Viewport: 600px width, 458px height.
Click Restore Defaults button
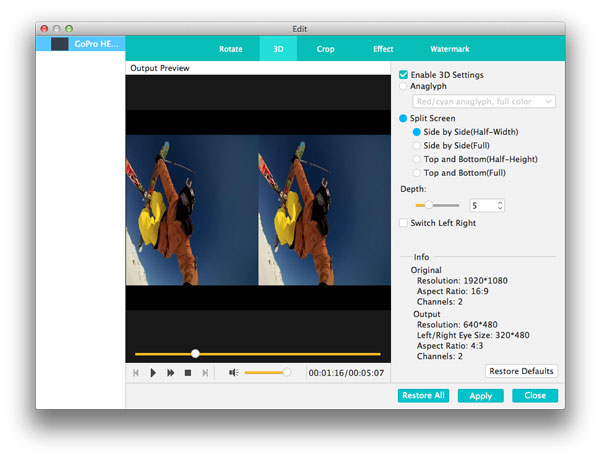[x=521, y=371]
